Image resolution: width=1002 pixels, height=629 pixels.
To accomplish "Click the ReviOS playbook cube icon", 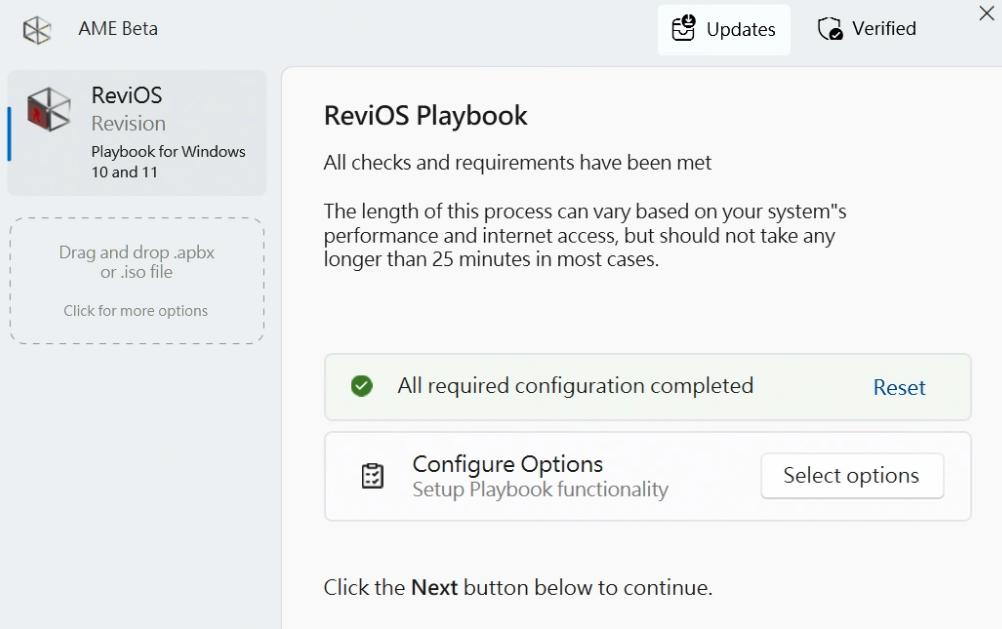I will tap(49, 109).
